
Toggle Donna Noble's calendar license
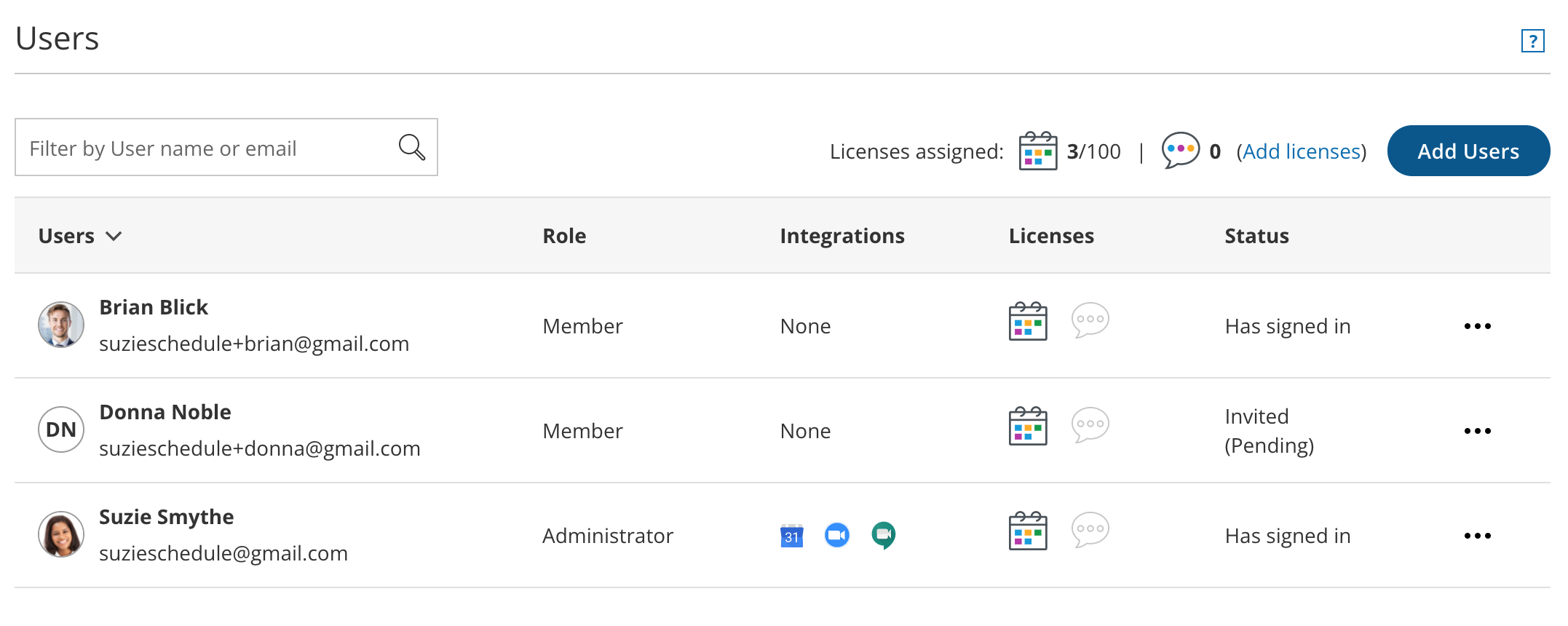coord(1028,427)
